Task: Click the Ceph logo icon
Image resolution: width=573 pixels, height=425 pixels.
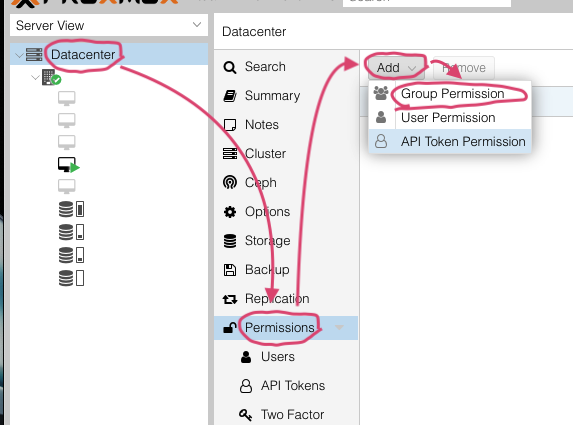Action: pyautogui.click(x=230, y=182)
